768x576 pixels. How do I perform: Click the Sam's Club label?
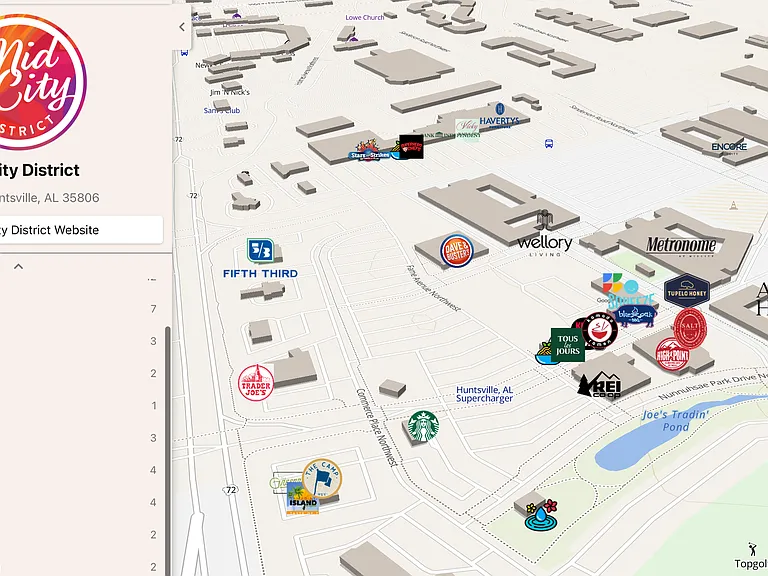tap(222, 111)
